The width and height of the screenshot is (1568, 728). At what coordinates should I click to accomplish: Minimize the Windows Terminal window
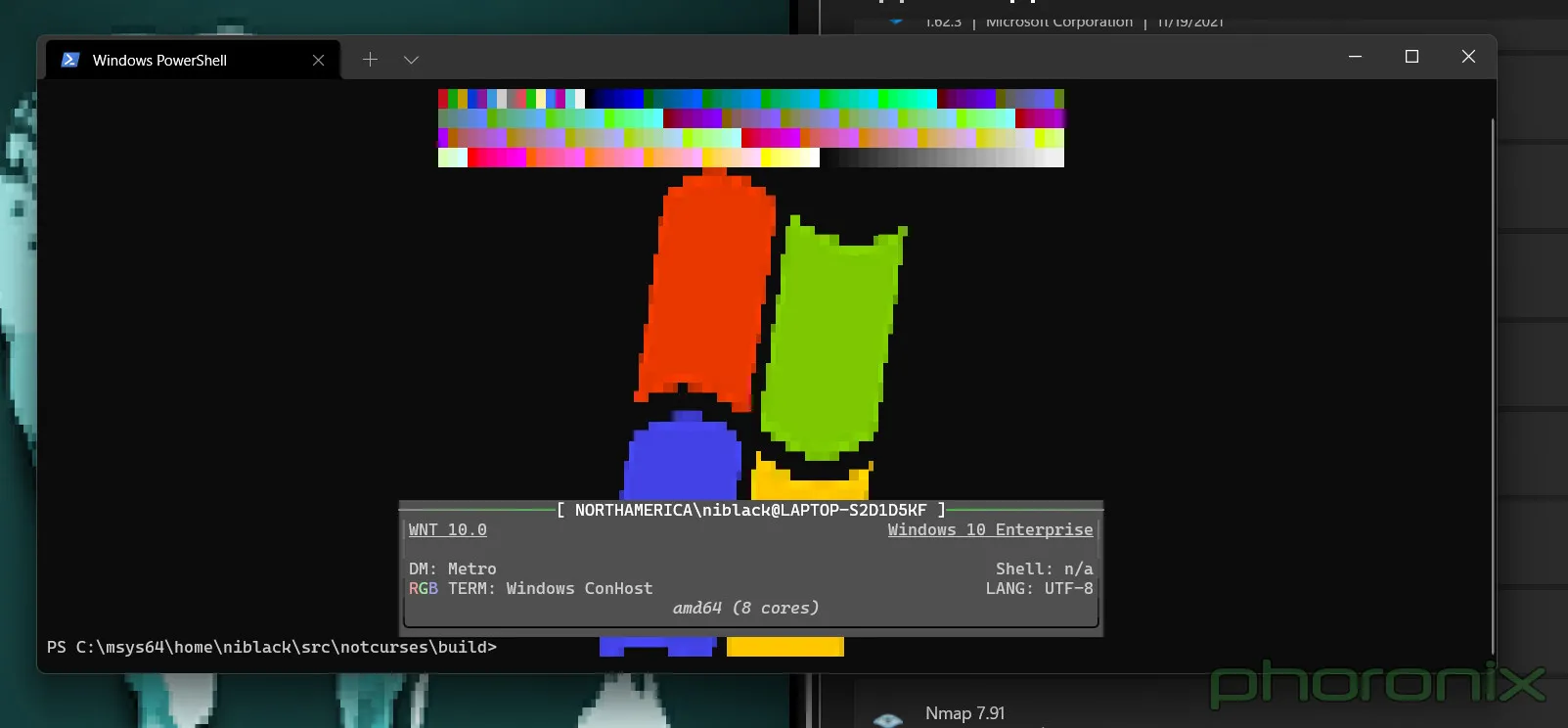point(1355,57)
